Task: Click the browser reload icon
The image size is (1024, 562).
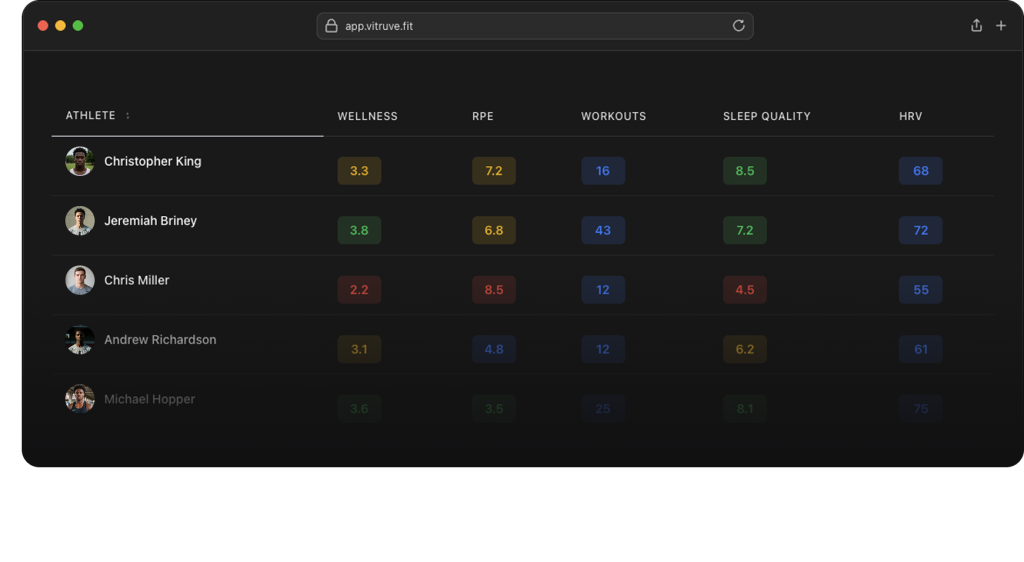Action: [738, 26]
